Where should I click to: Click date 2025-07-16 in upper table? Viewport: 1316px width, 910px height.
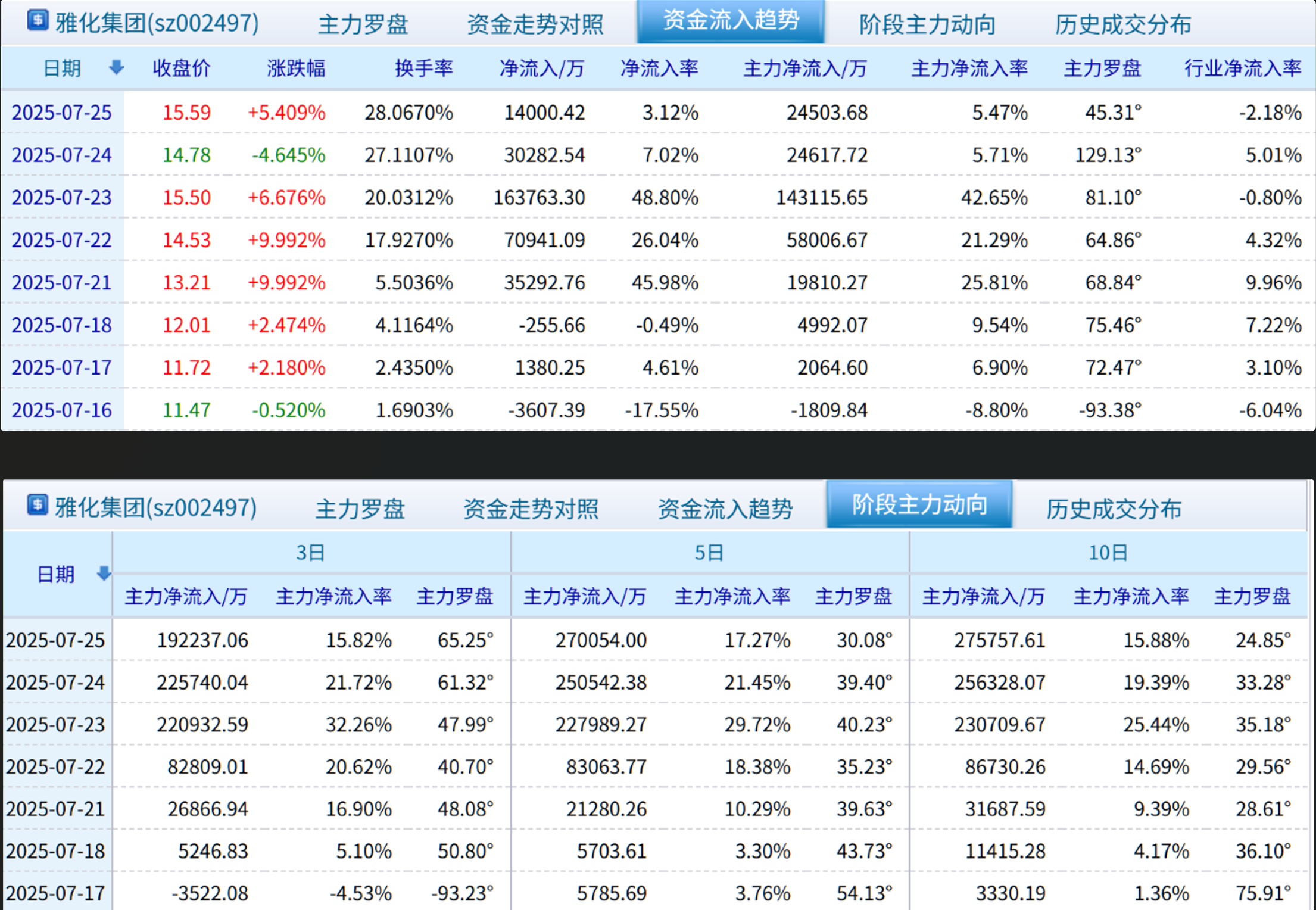pos(61,410)
